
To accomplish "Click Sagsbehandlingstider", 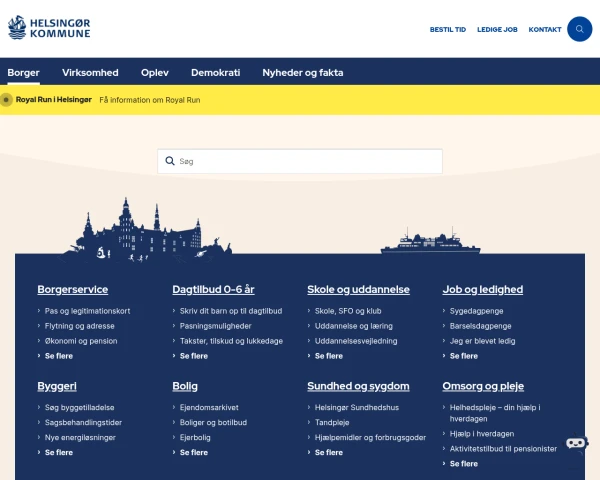I will (x=83, y=422).
